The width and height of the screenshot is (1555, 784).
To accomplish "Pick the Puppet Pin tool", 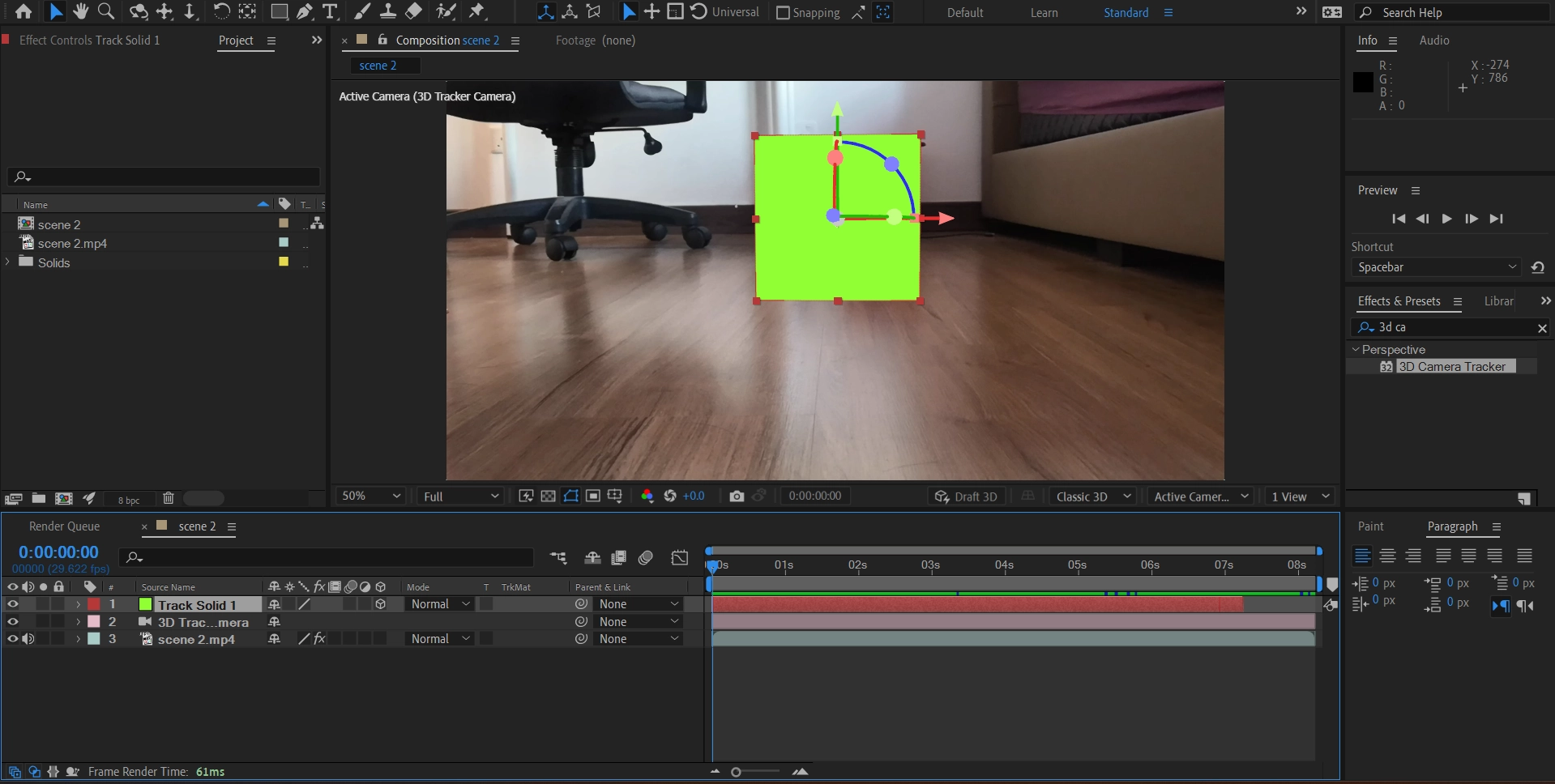I will click(477, 11).
